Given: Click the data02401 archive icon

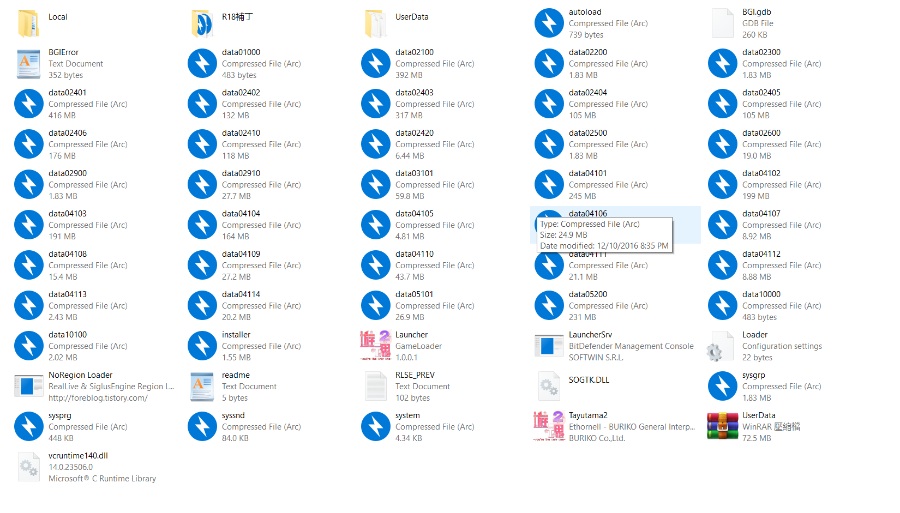Looking at the screenshot, I should [29, 104].
